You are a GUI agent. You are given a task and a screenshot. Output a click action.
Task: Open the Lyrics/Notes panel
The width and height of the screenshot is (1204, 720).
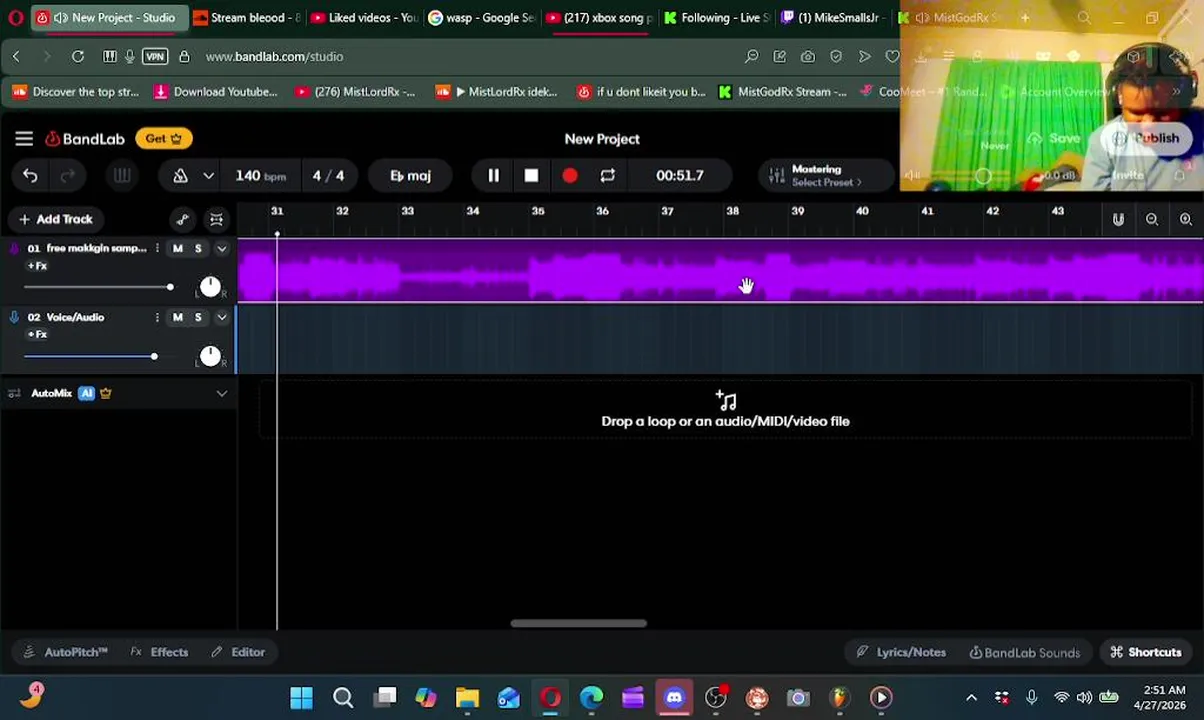901,653
